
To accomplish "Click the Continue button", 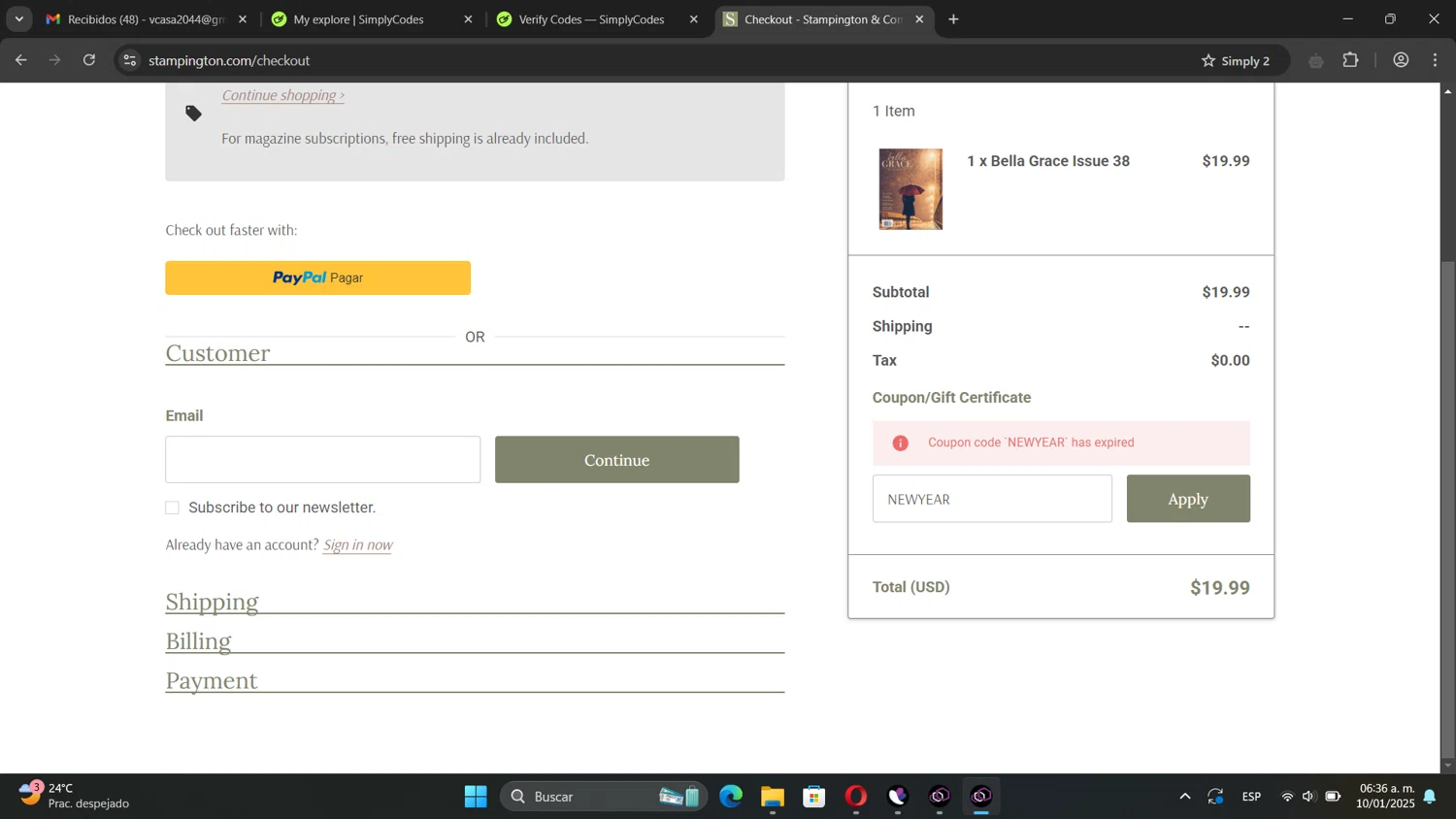I will click(x=616, y=459).
